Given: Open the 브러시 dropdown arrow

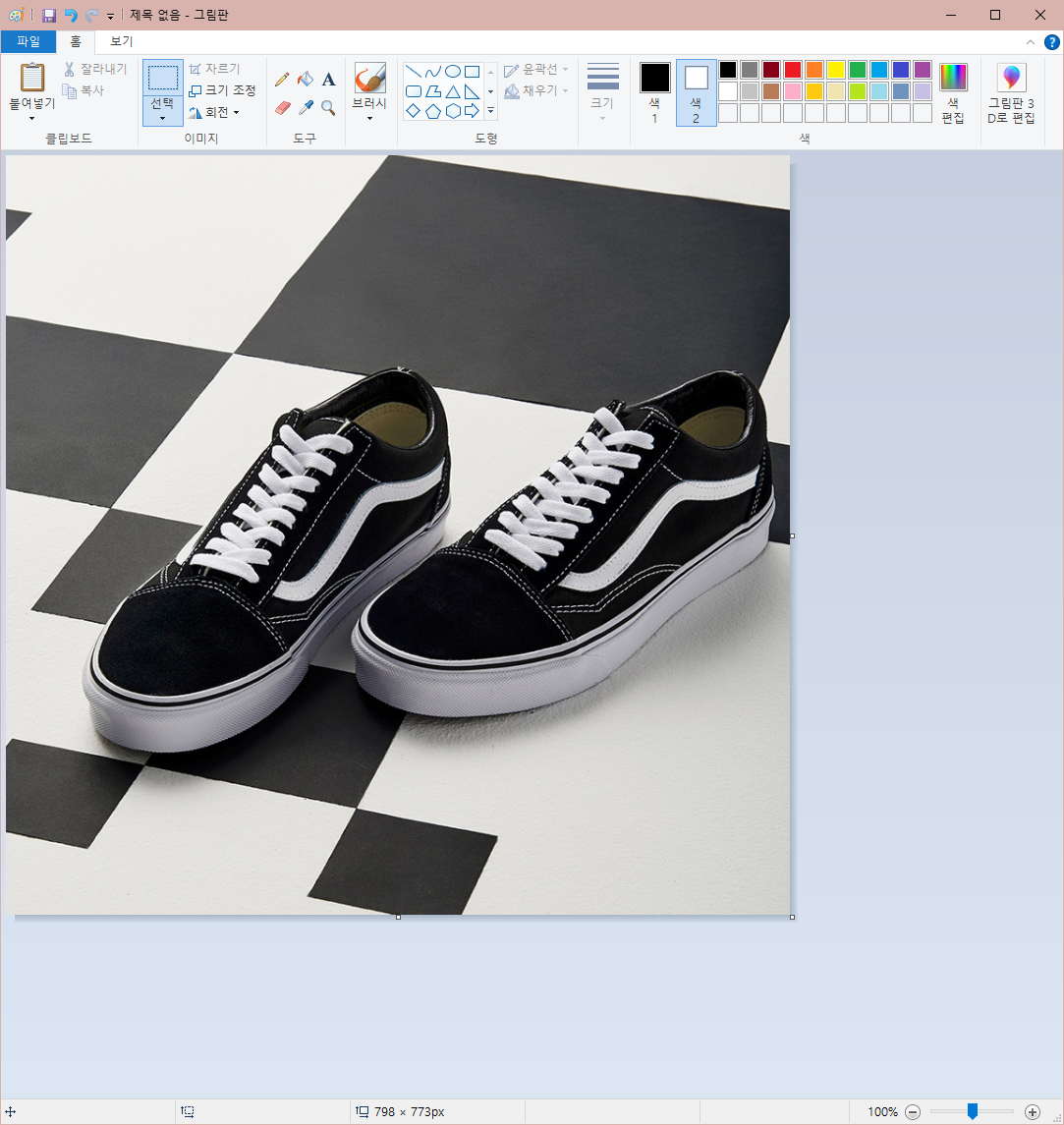Looking at the screenshot, I should tap(370, 118).
